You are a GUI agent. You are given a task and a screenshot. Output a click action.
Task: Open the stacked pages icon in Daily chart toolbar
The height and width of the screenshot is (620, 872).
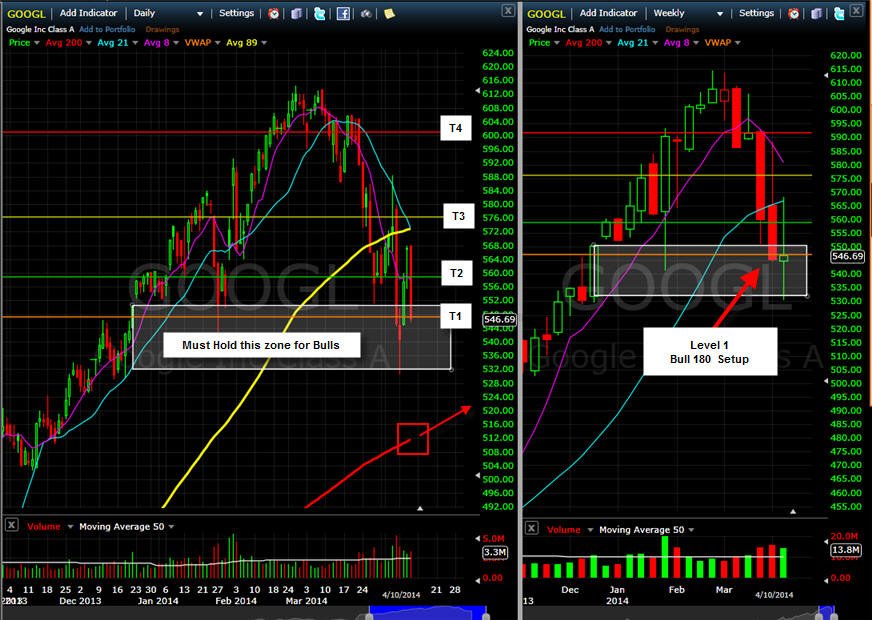point(296,13)
